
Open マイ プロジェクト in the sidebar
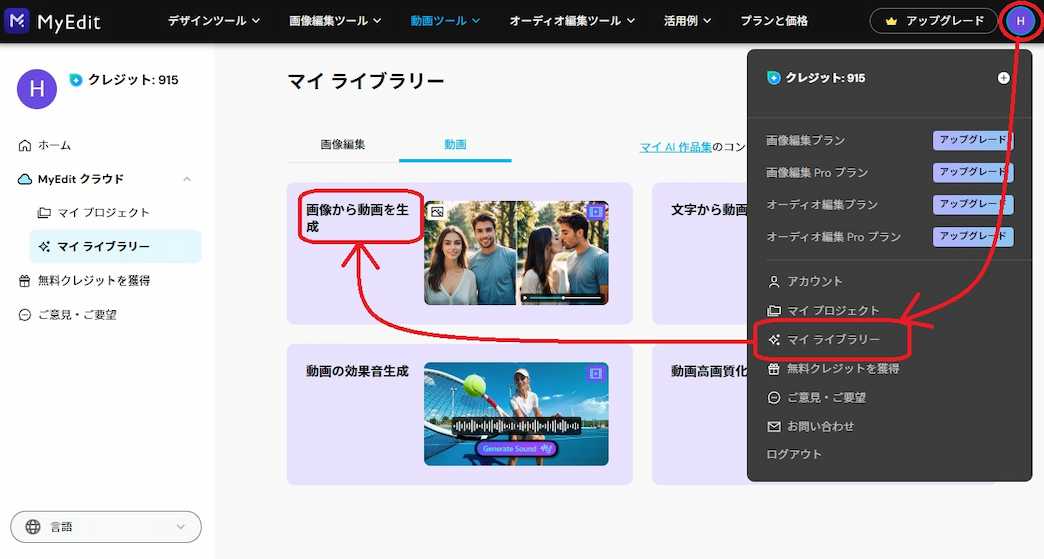coord(103,213)
